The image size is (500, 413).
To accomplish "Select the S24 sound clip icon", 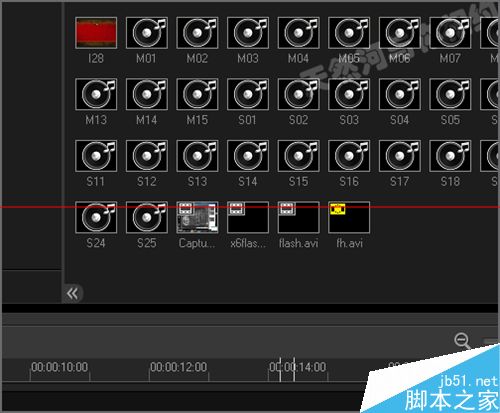I will tap(96, 217).
